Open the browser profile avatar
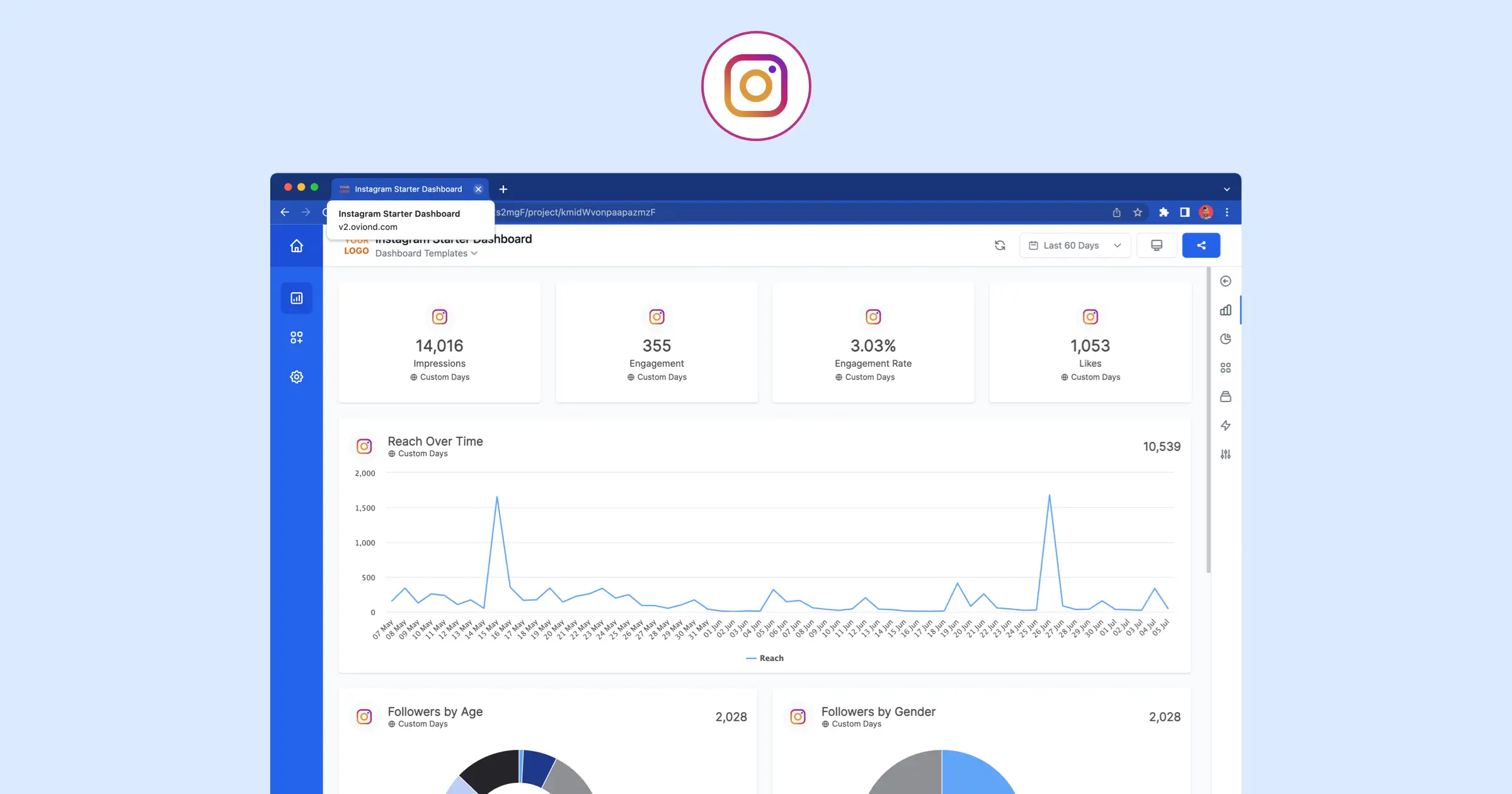This screenshot has width=1512, height=794. [x=1206, y=212]
